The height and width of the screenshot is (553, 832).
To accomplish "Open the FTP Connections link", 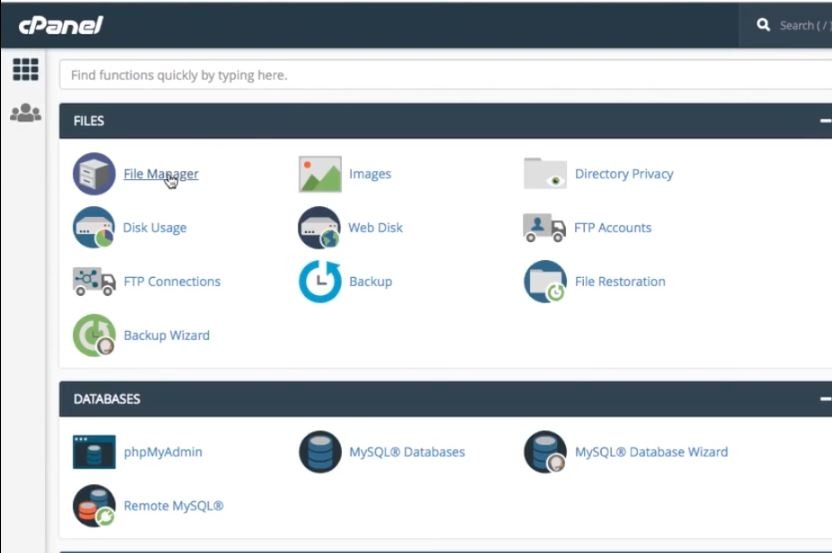I will [x=172, y=281].
